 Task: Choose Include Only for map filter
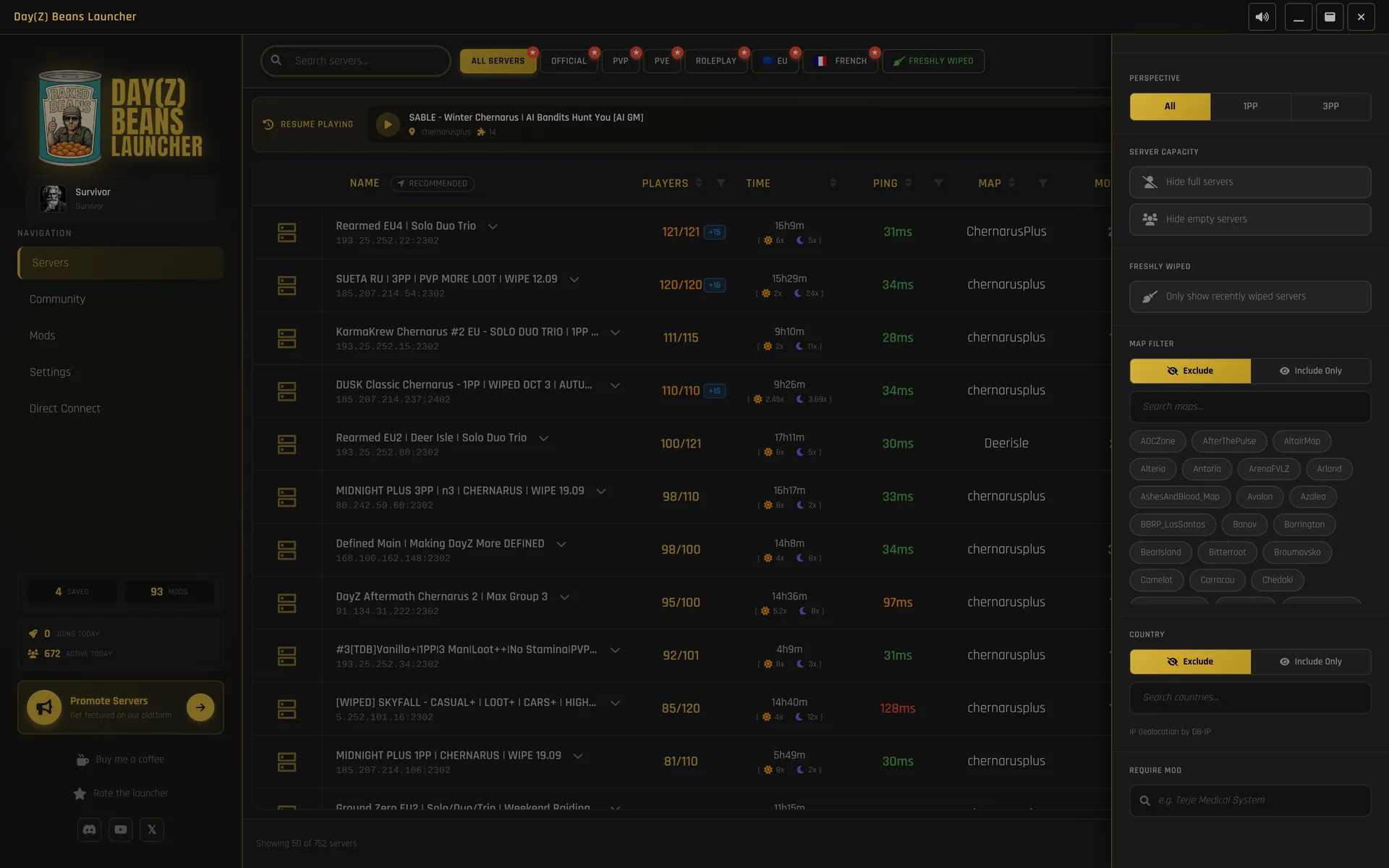click(x=1310, y=371)
